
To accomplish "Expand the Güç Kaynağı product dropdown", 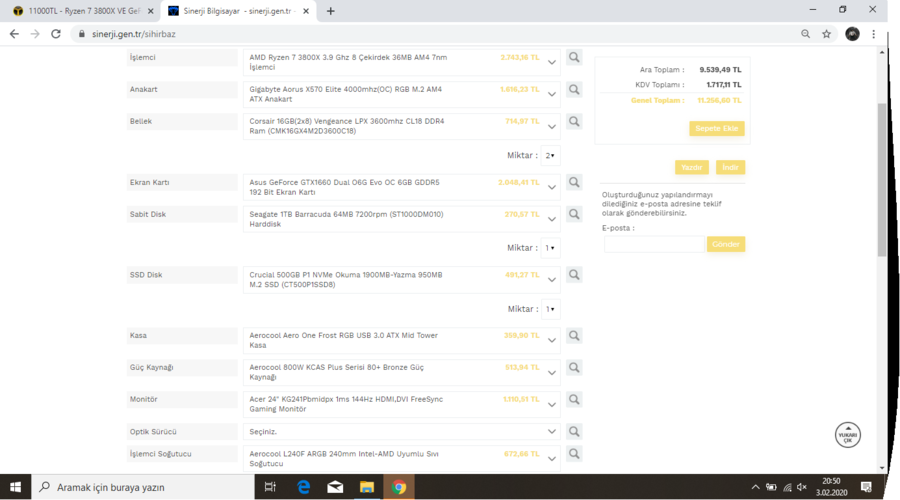I will [x=552, y=373].
